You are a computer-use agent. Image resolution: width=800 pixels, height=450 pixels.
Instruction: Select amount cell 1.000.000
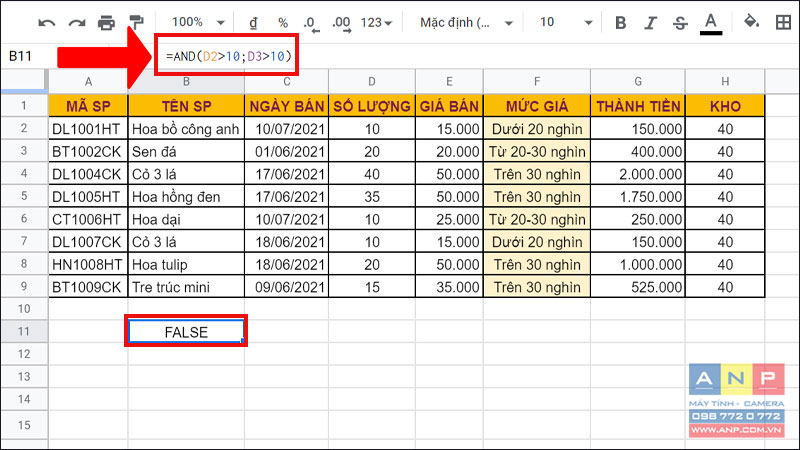[x=638, y=264]
